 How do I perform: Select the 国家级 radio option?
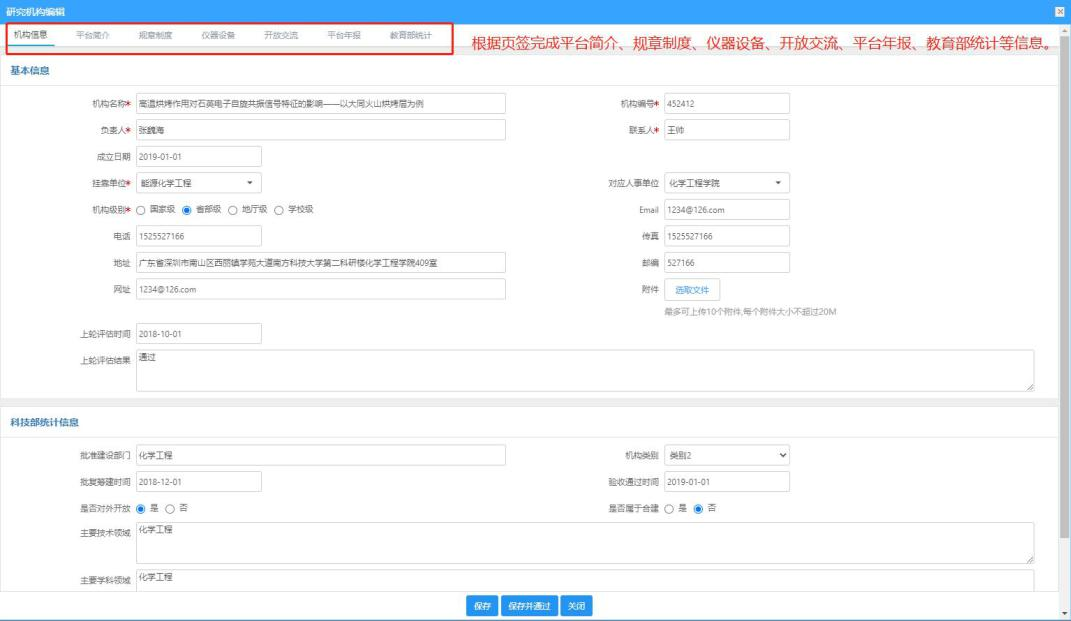pyautogui.click(x=141, y=210)
